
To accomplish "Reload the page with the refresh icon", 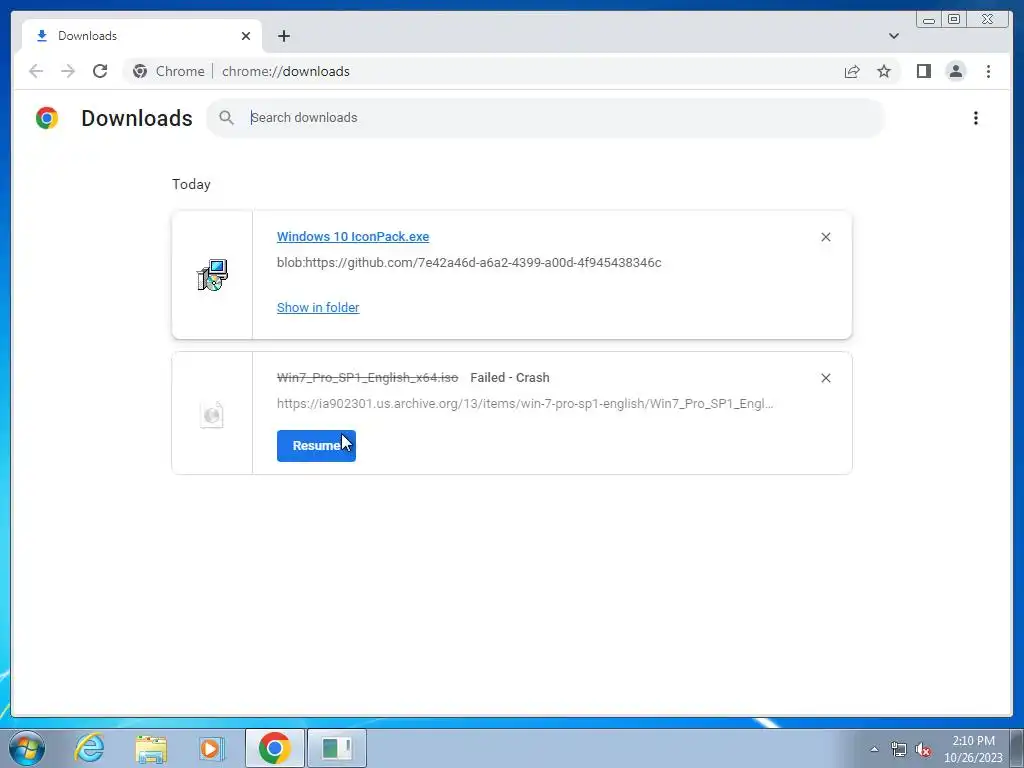I will click(x=100, y=71).
